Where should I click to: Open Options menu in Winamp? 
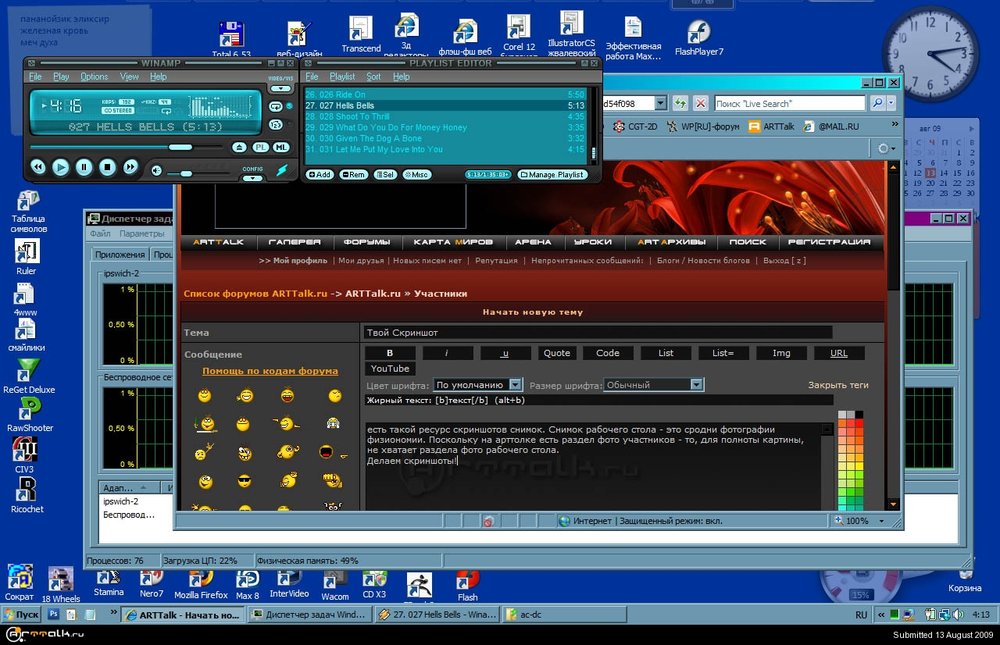point(94,77)
